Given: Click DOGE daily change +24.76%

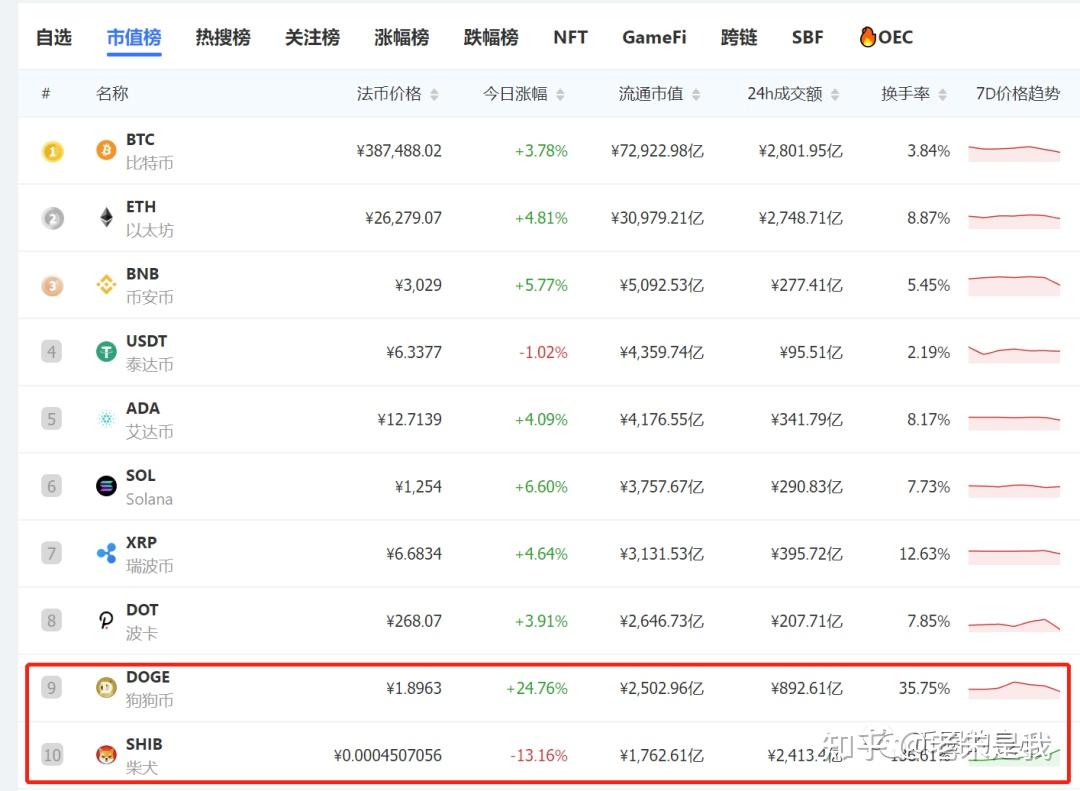Looking at the screenshot, I should point(537,688).
